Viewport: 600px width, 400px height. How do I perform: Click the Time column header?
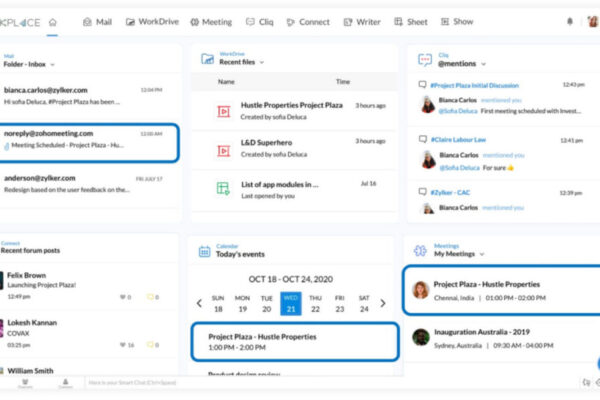coord(343,82)
